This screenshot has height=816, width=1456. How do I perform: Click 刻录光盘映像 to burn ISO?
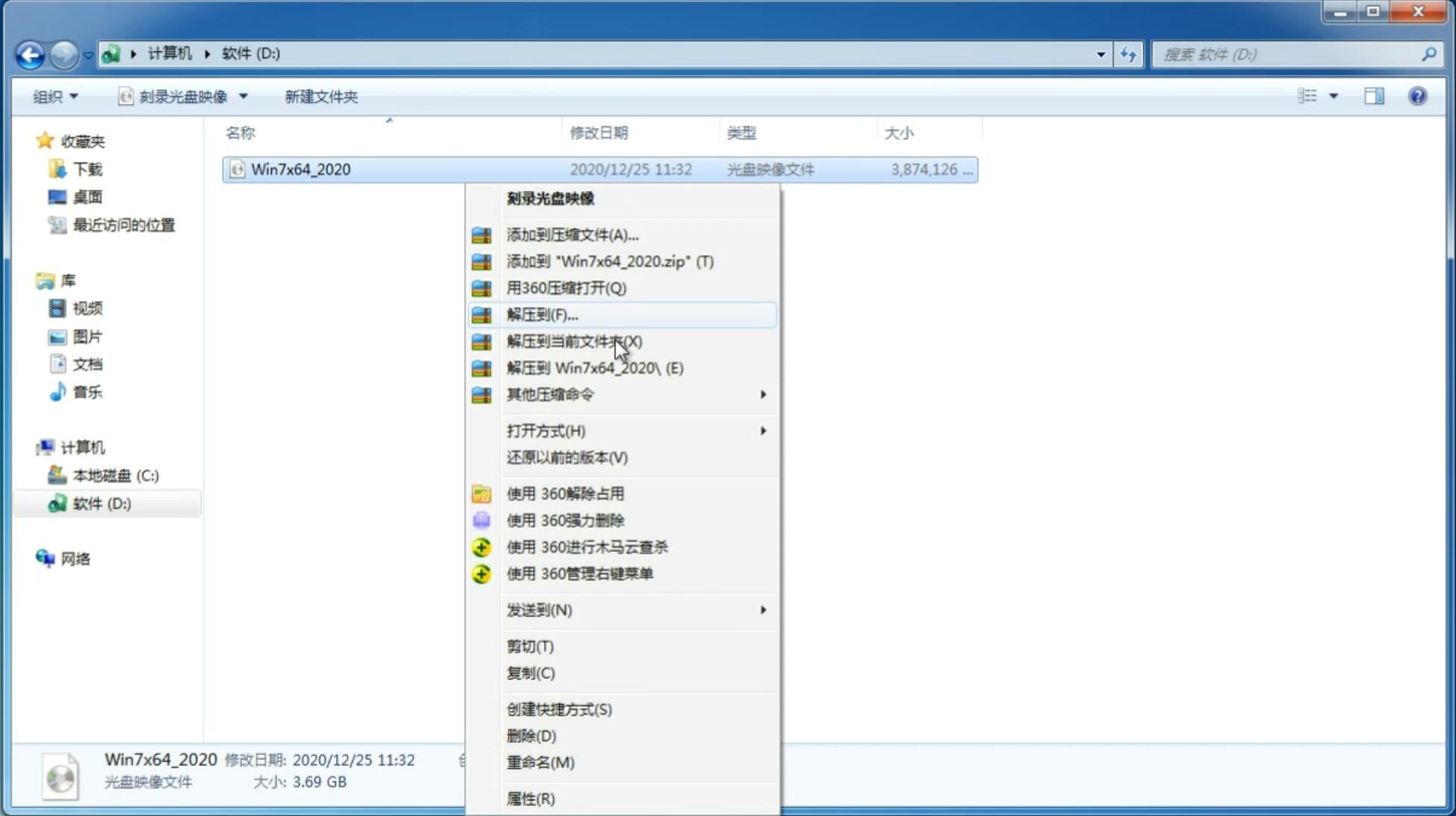tap(550, 198)
